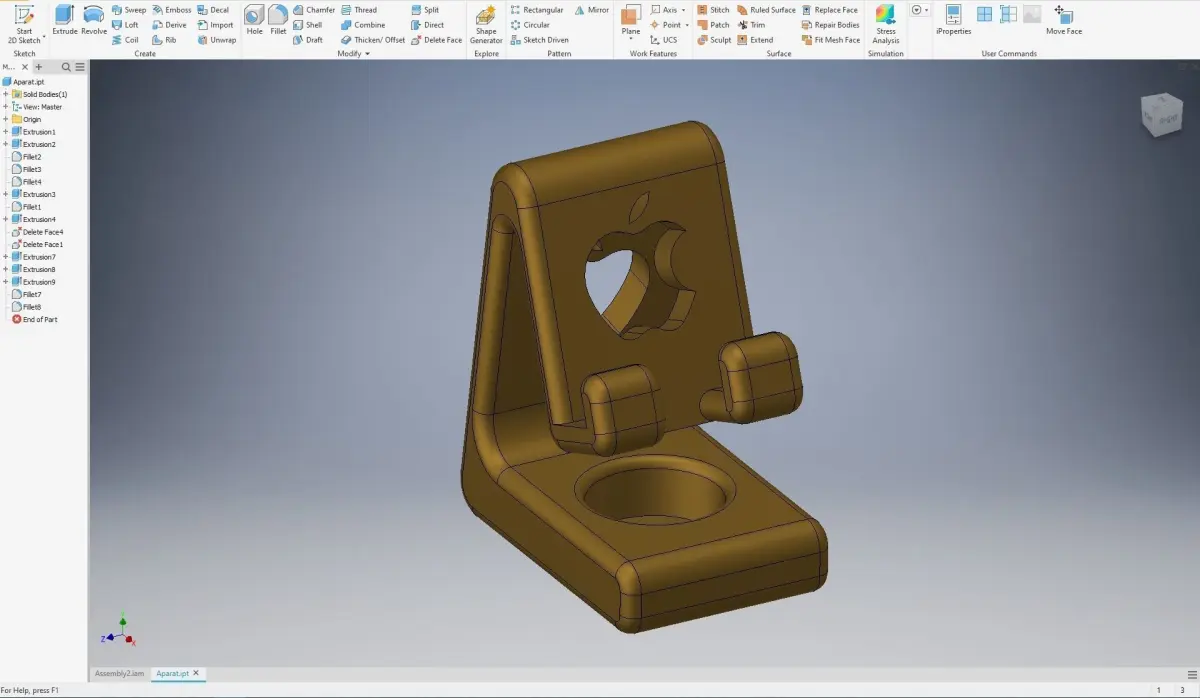Create a Circular pattern
Screen dimensions: 1200x698
(530, 25)
